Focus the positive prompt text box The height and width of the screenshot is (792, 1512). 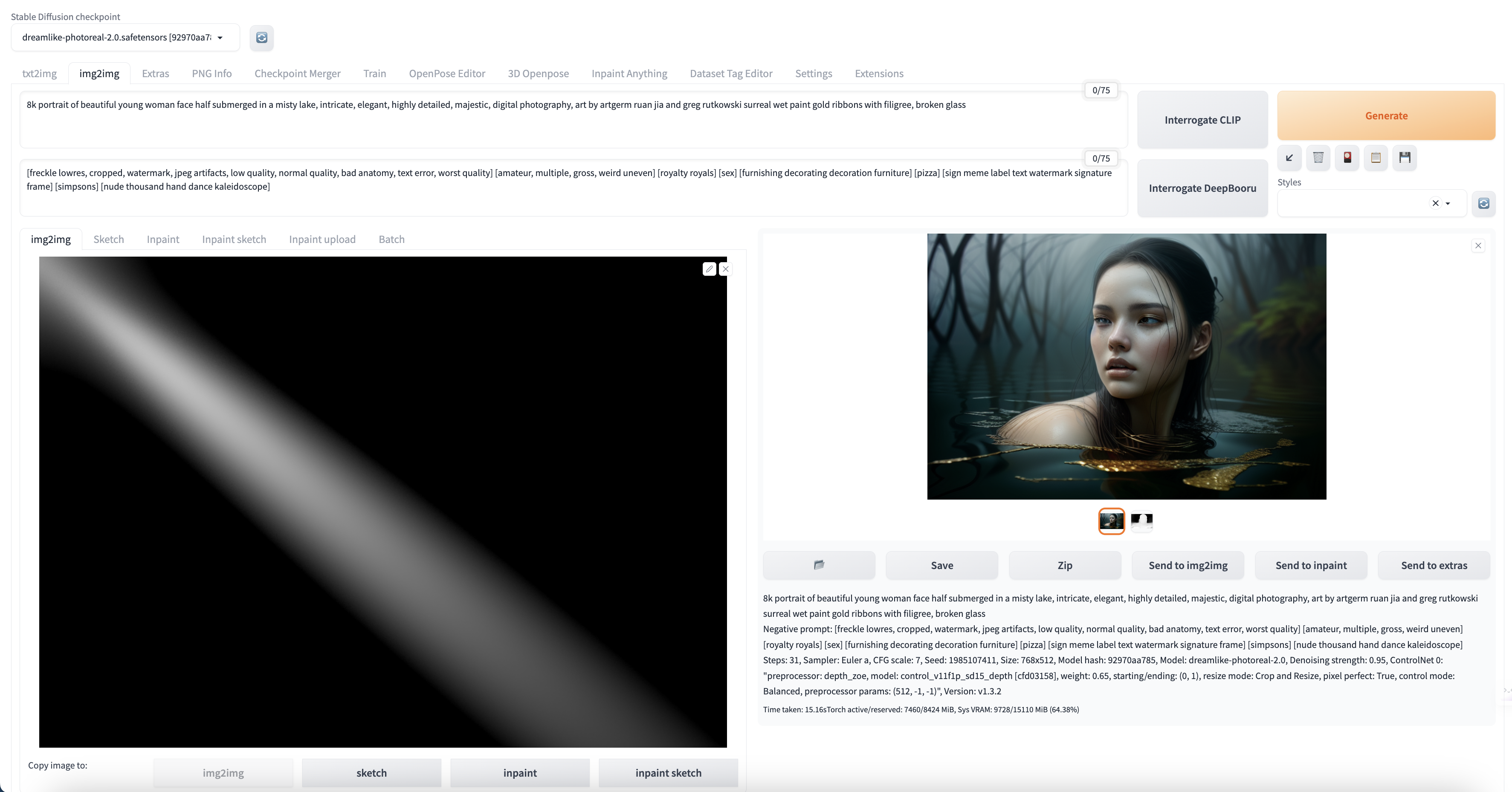[x=574, y=119]
